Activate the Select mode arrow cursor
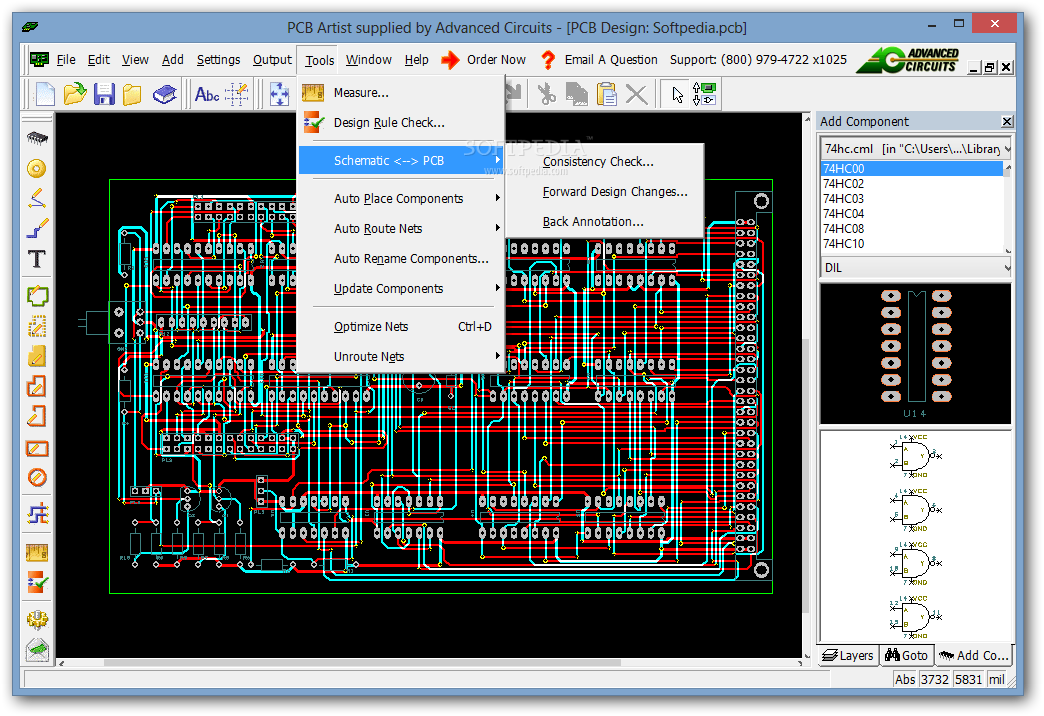This screenshot has height=716, width=1044. click(x=677, y=94)
